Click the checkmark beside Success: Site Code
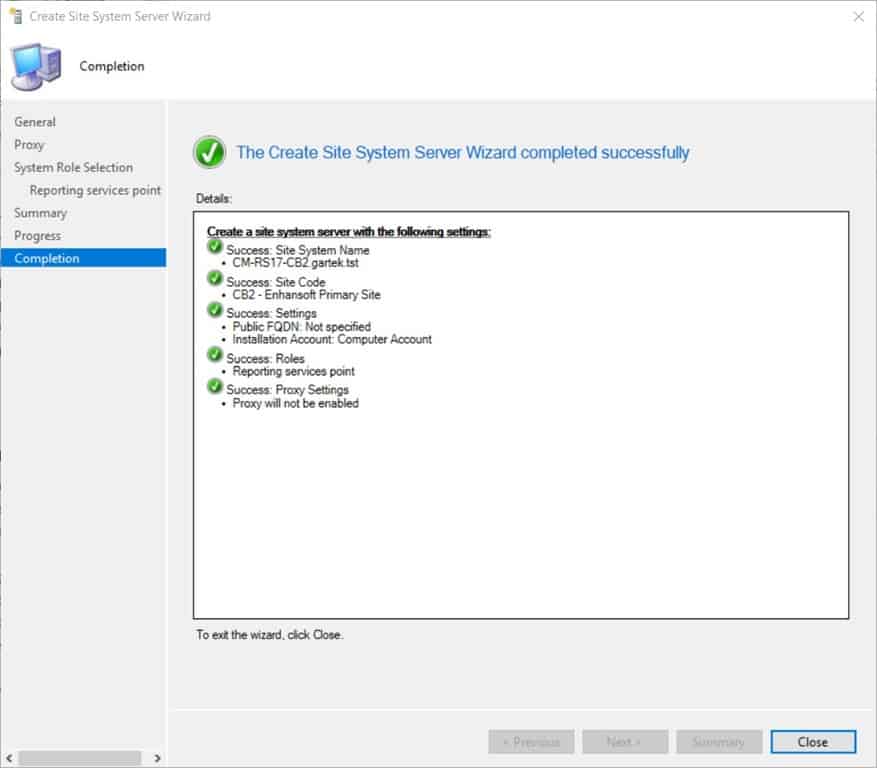877x768 pixels. [x=213, y=277]
